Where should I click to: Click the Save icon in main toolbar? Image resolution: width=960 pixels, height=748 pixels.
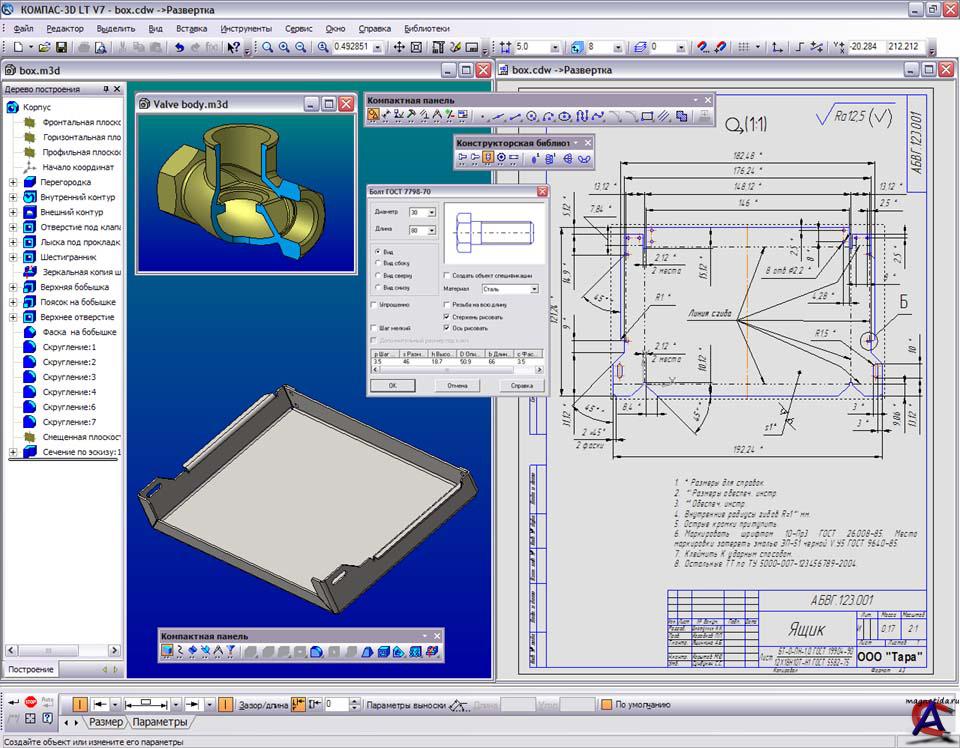[62, 47]
